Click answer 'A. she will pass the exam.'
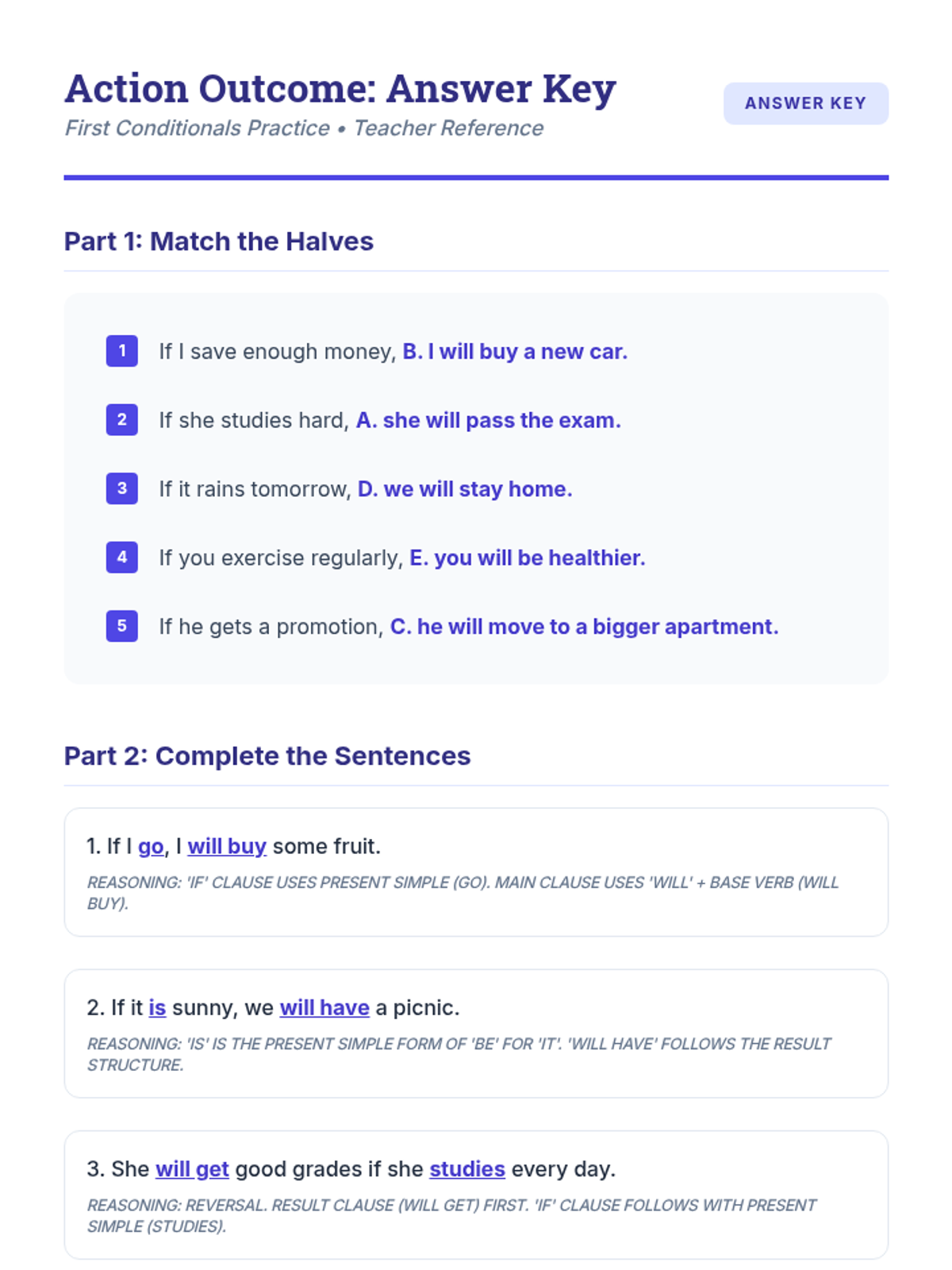The image size is (952, 1270). pos(488,420)
